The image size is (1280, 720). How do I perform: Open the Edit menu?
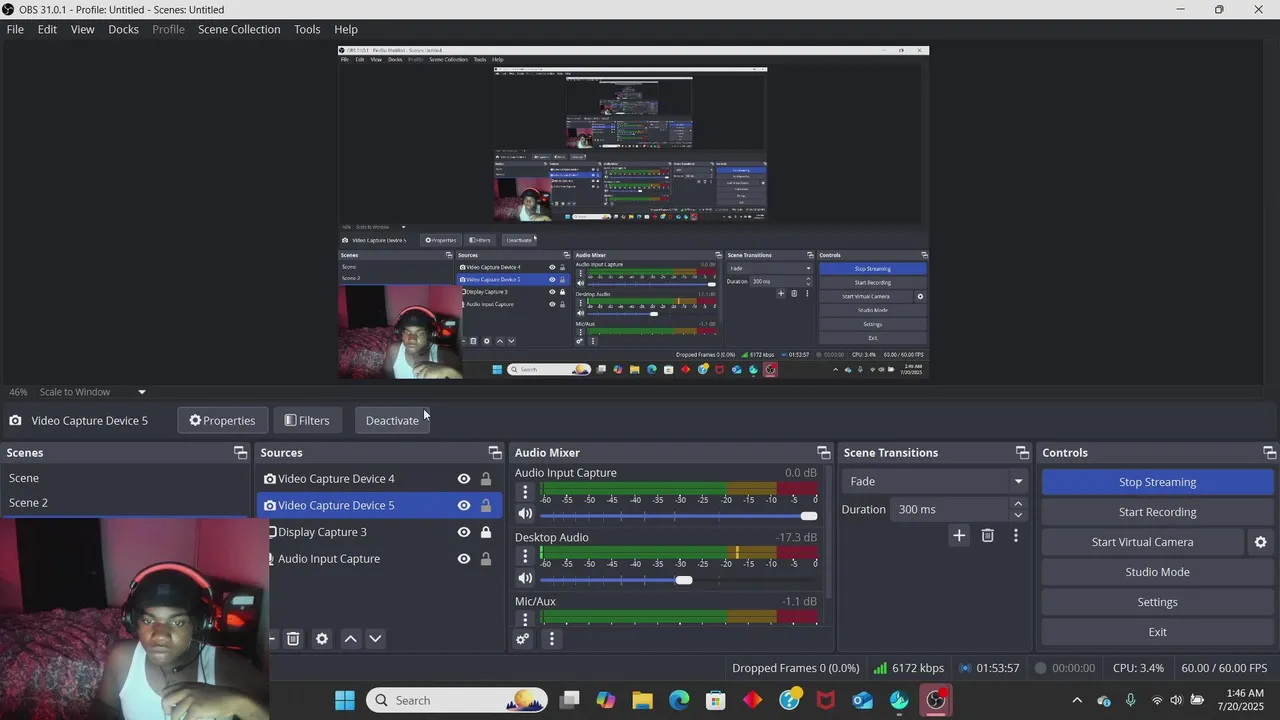click(x=47, y=29)
